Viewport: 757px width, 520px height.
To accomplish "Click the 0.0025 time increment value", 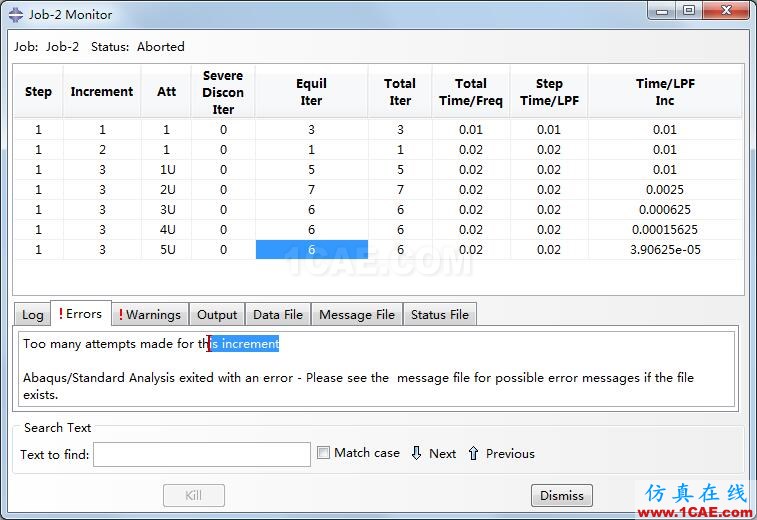I will (665, 190).
